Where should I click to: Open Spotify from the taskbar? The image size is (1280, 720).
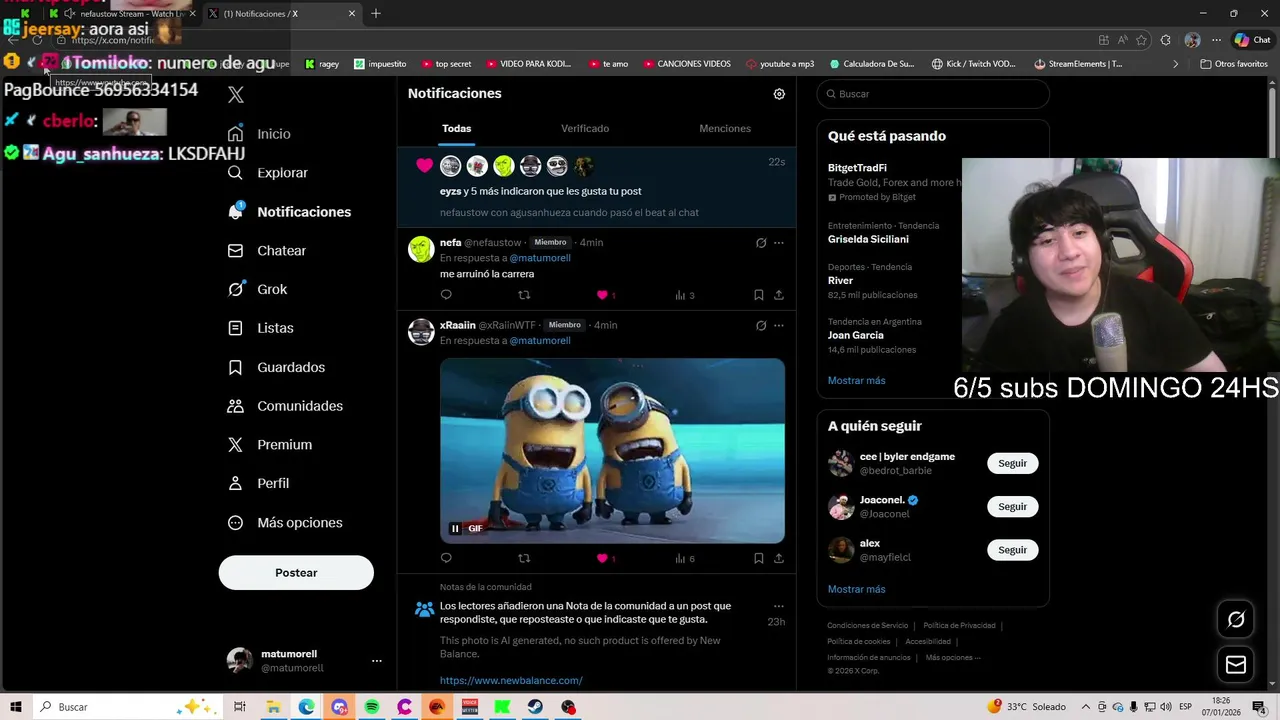click(x=372, y=707)
